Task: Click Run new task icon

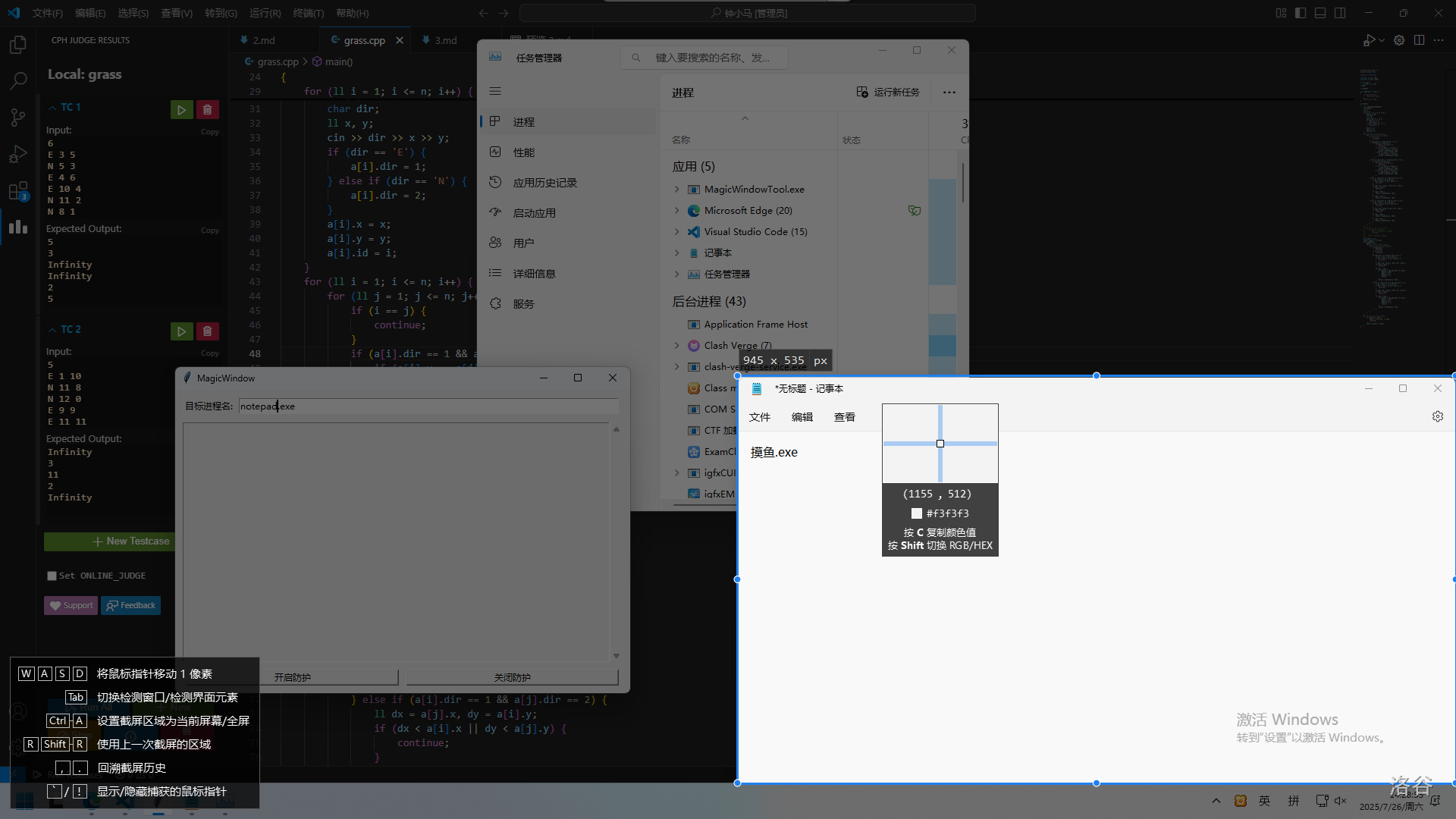Action: [x=862, y=92]
